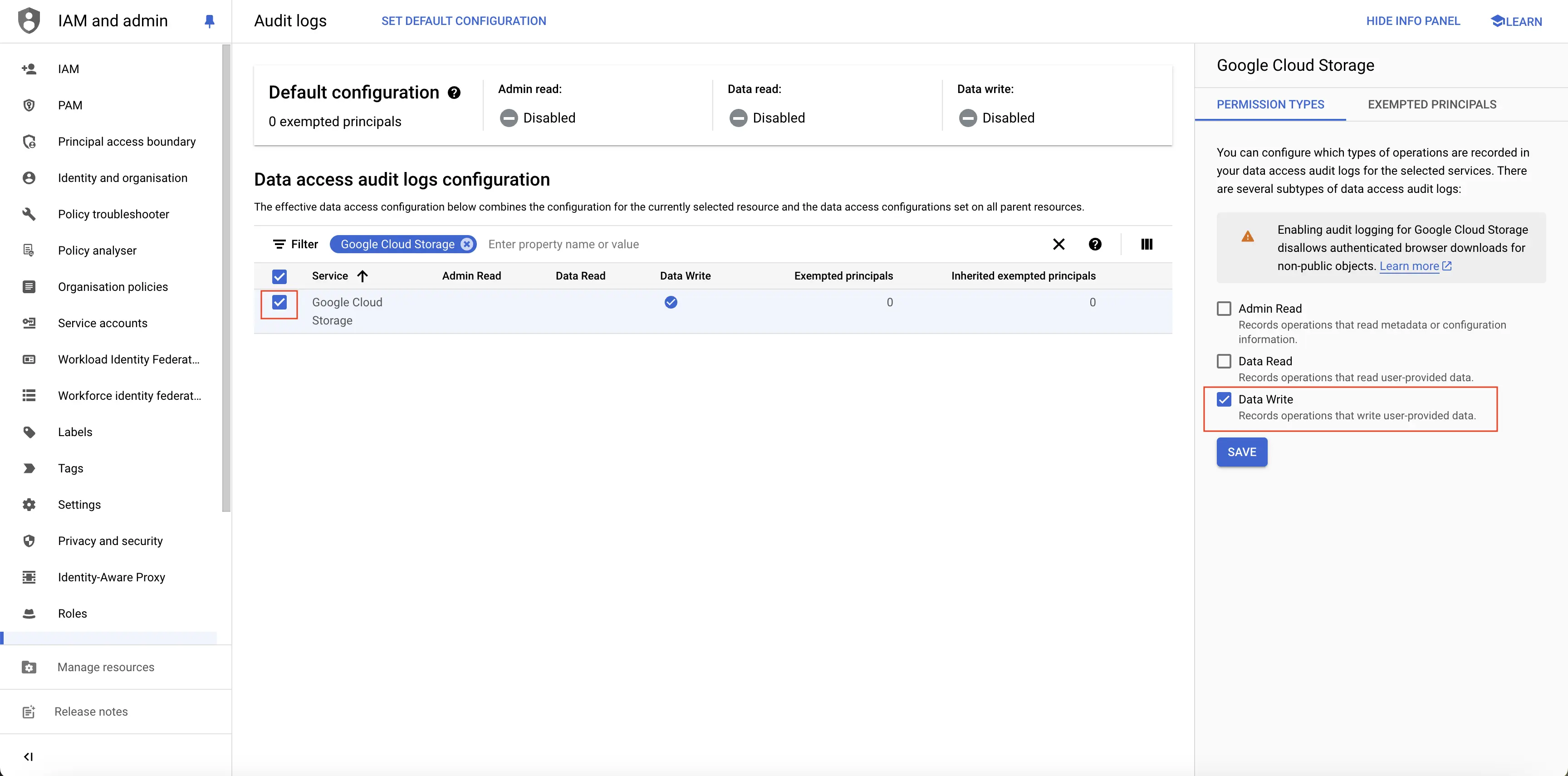Click the Learn button
The width and height of the screenshot is (1568, 776).
pyautogui.click(x=1516, y=21)
